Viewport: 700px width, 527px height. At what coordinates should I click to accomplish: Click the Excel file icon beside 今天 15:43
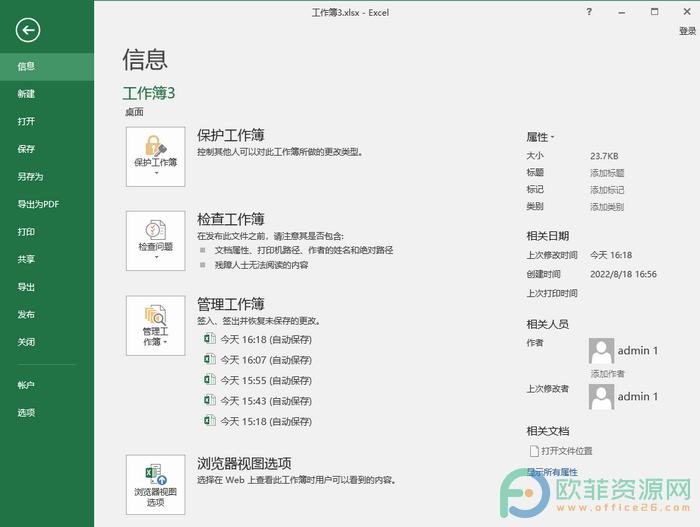point(210,400)
